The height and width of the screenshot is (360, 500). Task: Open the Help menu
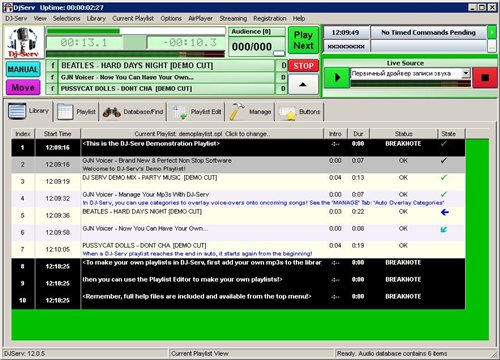pos(299,18)
